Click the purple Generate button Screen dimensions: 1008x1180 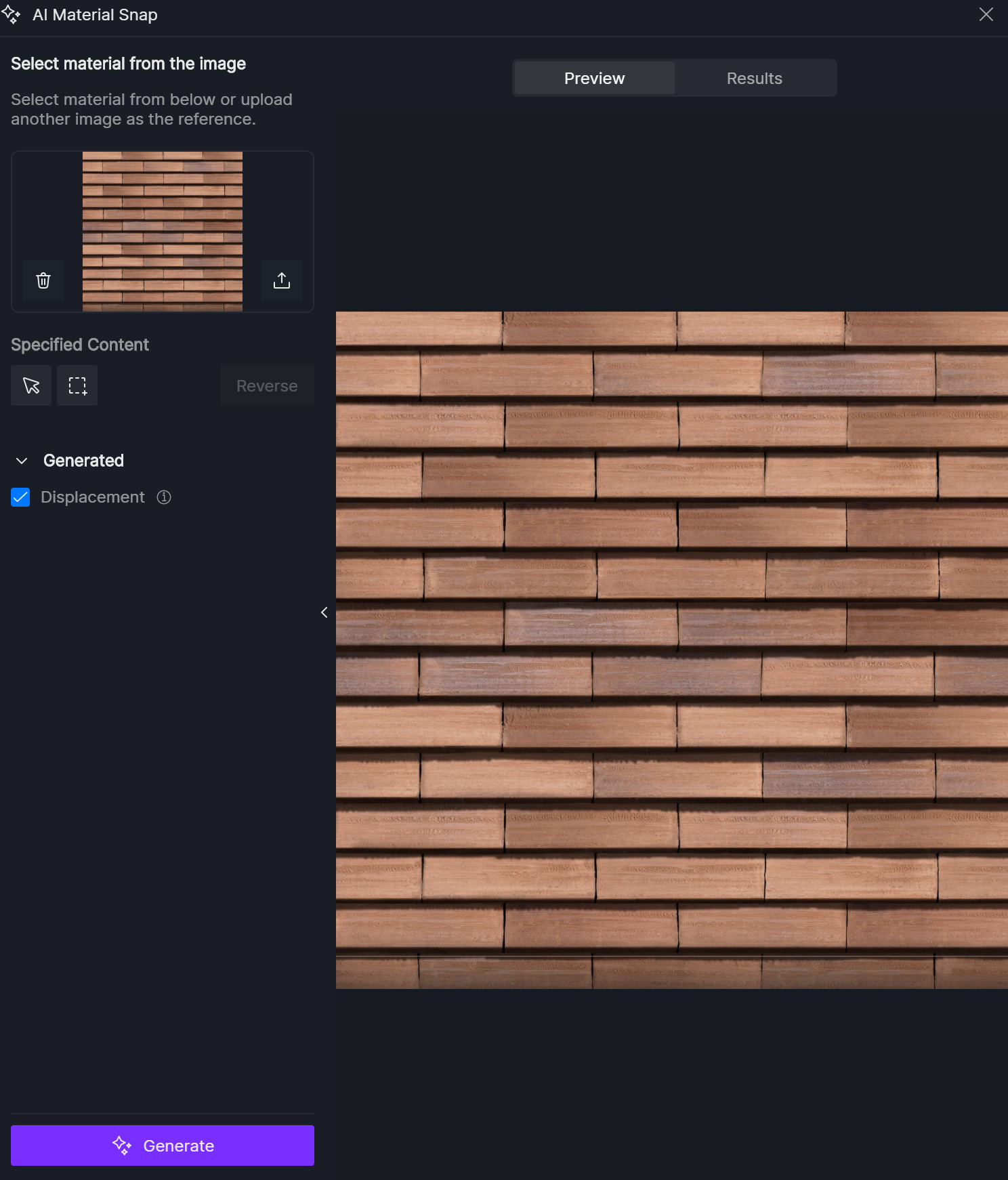coord(163,1145)
